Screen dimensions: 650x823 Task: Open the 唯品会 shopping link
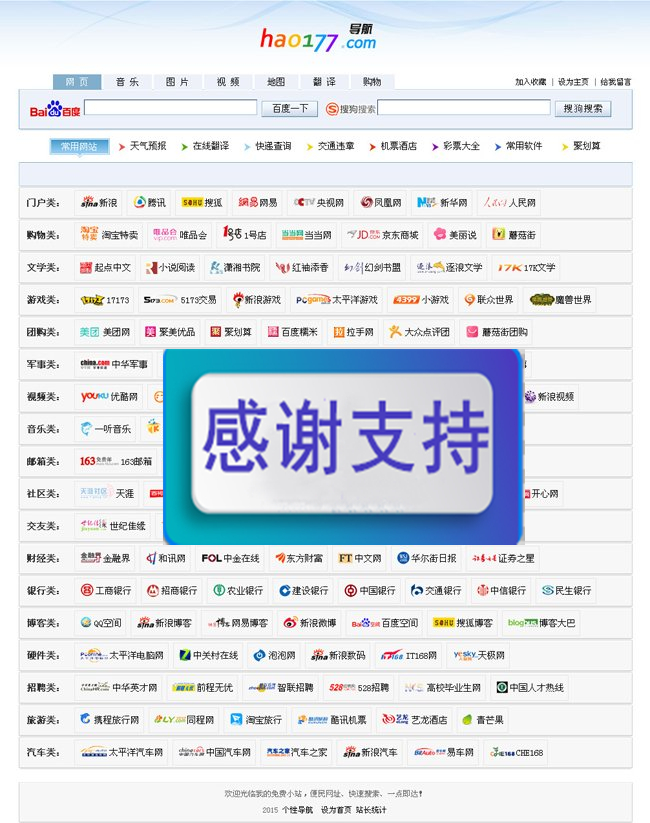[x=180, y=235]
